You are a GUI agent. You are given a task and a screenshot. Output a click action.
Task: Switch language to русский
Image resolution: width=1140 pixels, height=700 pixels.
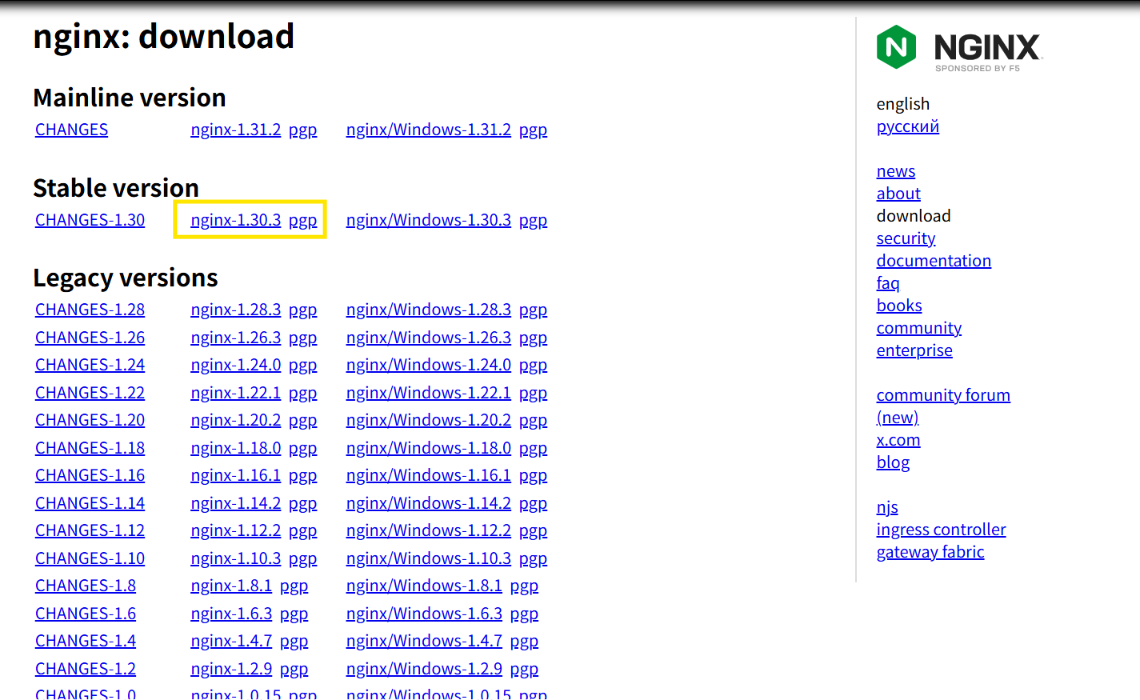pos(907,126)
